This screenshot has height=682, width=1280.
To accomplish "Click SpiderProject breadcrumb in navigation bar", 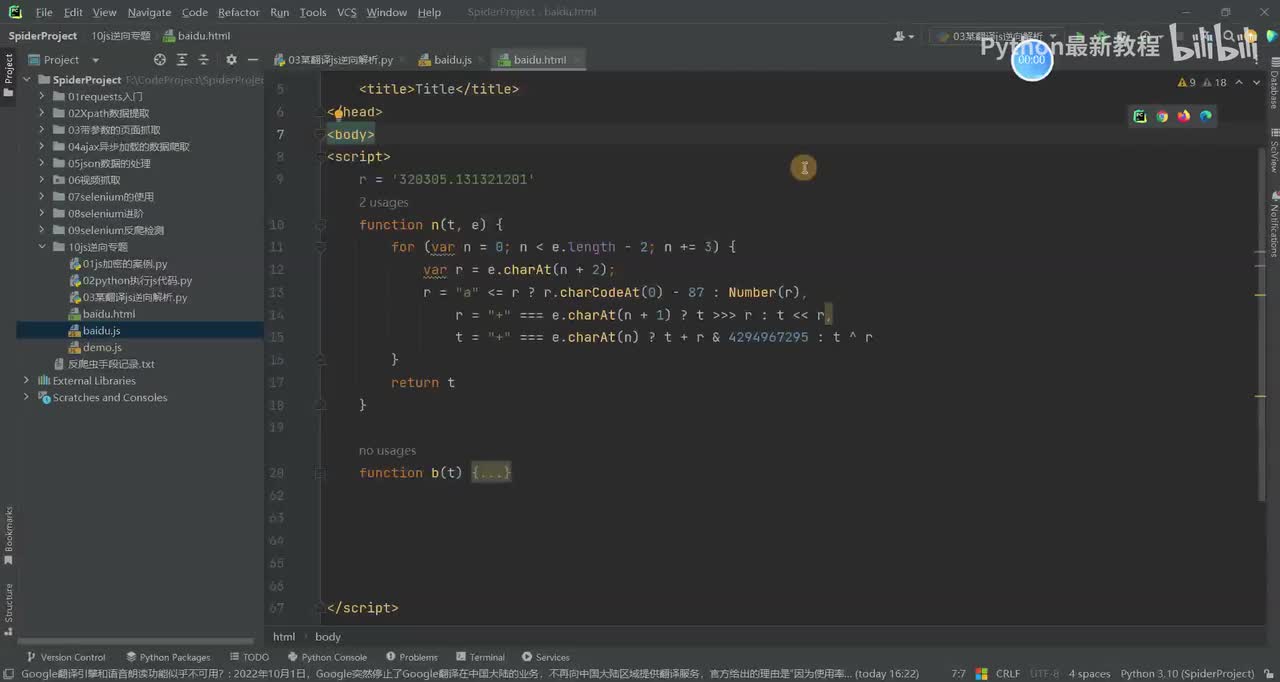I will (x=43, y=36).
